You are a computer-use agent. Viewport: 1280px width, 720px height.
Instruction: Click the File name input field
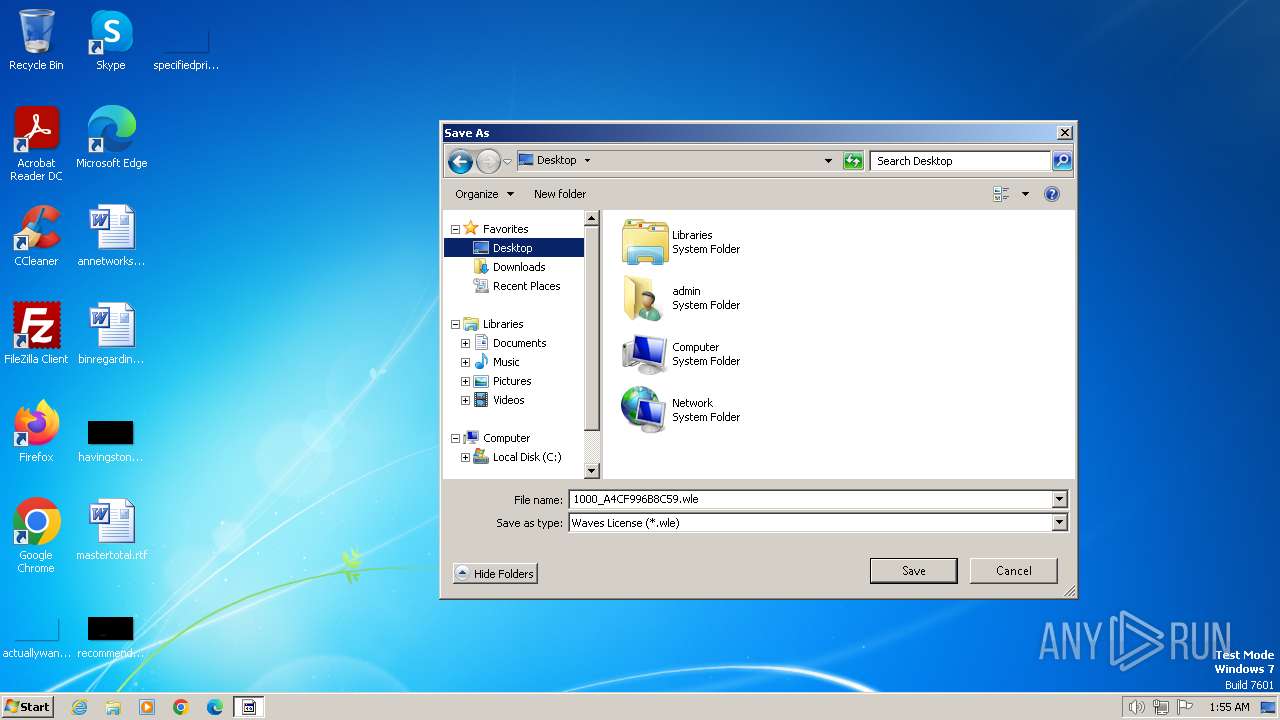coord(810,499)
